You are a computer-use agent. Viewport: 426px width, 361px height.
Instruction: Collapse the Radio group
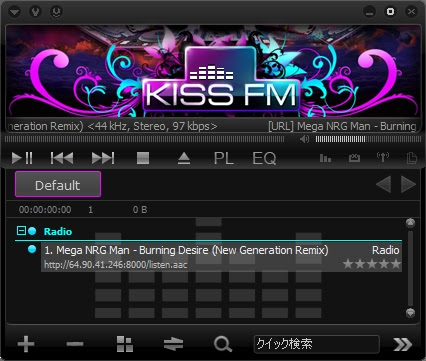pos(21,230)
